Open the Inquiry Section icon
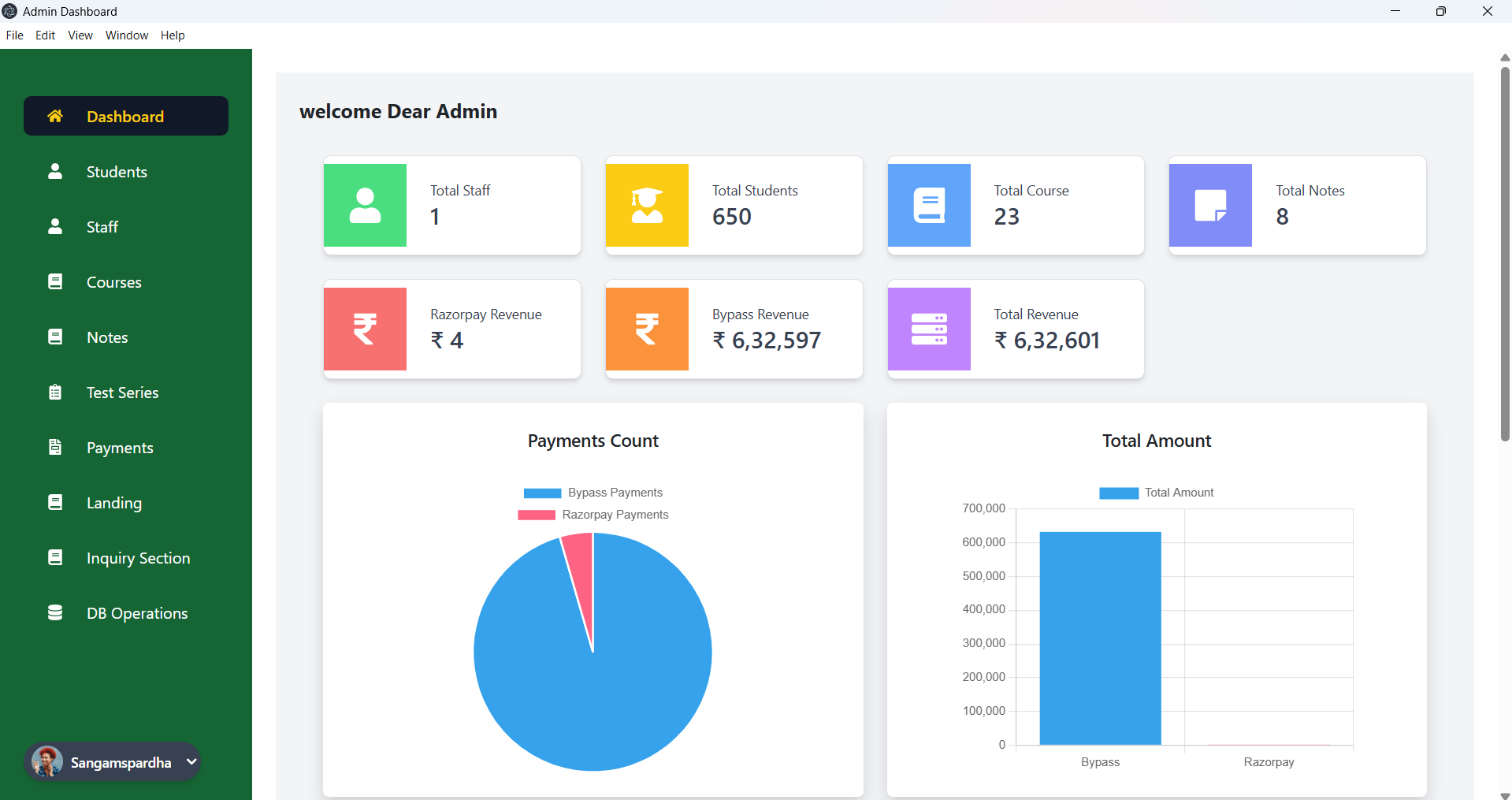The height and width of the screenshot is (800, 1512). (x=54, y=557)
